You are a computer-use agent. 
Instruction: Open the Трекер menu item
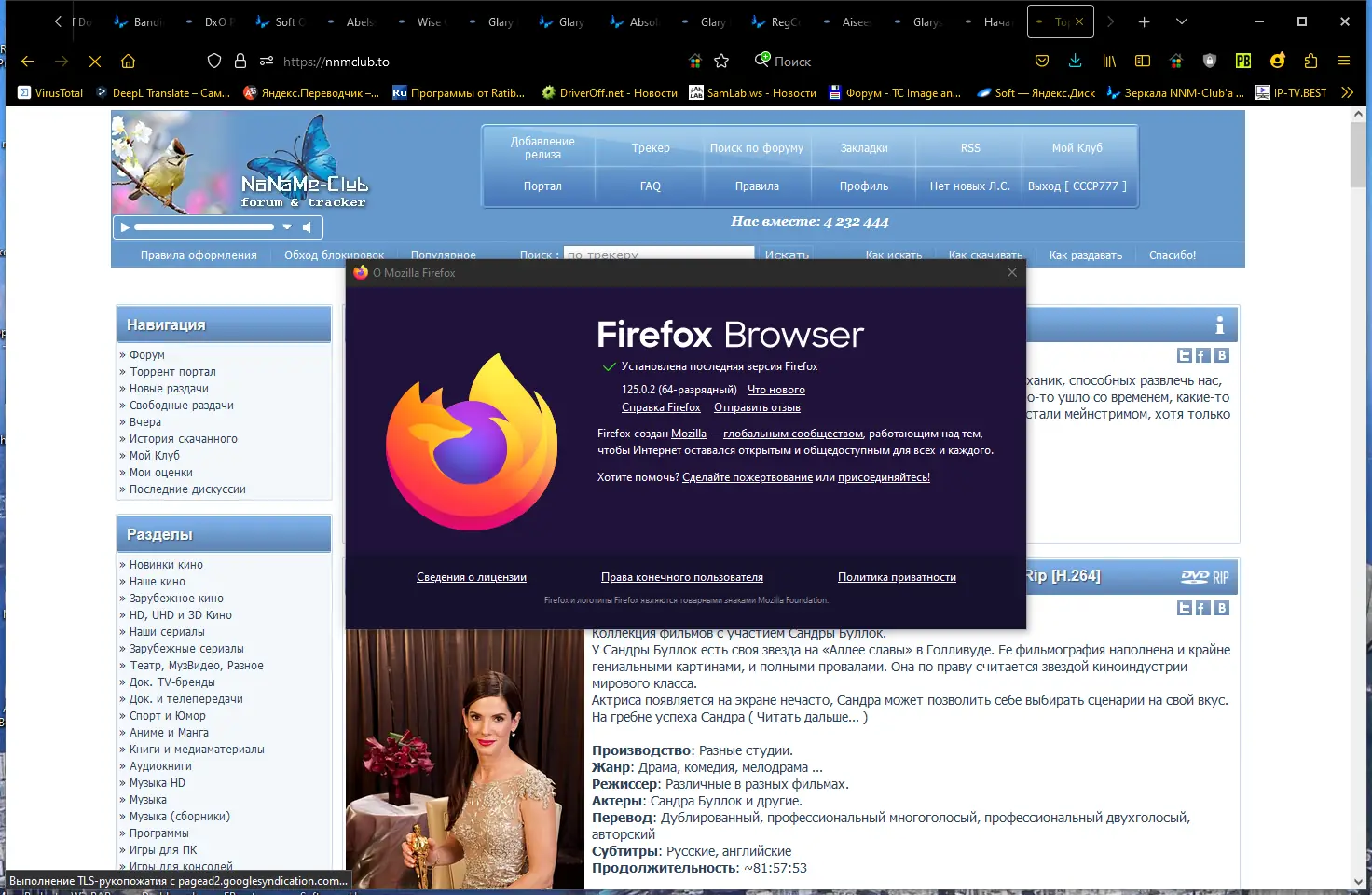[651, 148]
